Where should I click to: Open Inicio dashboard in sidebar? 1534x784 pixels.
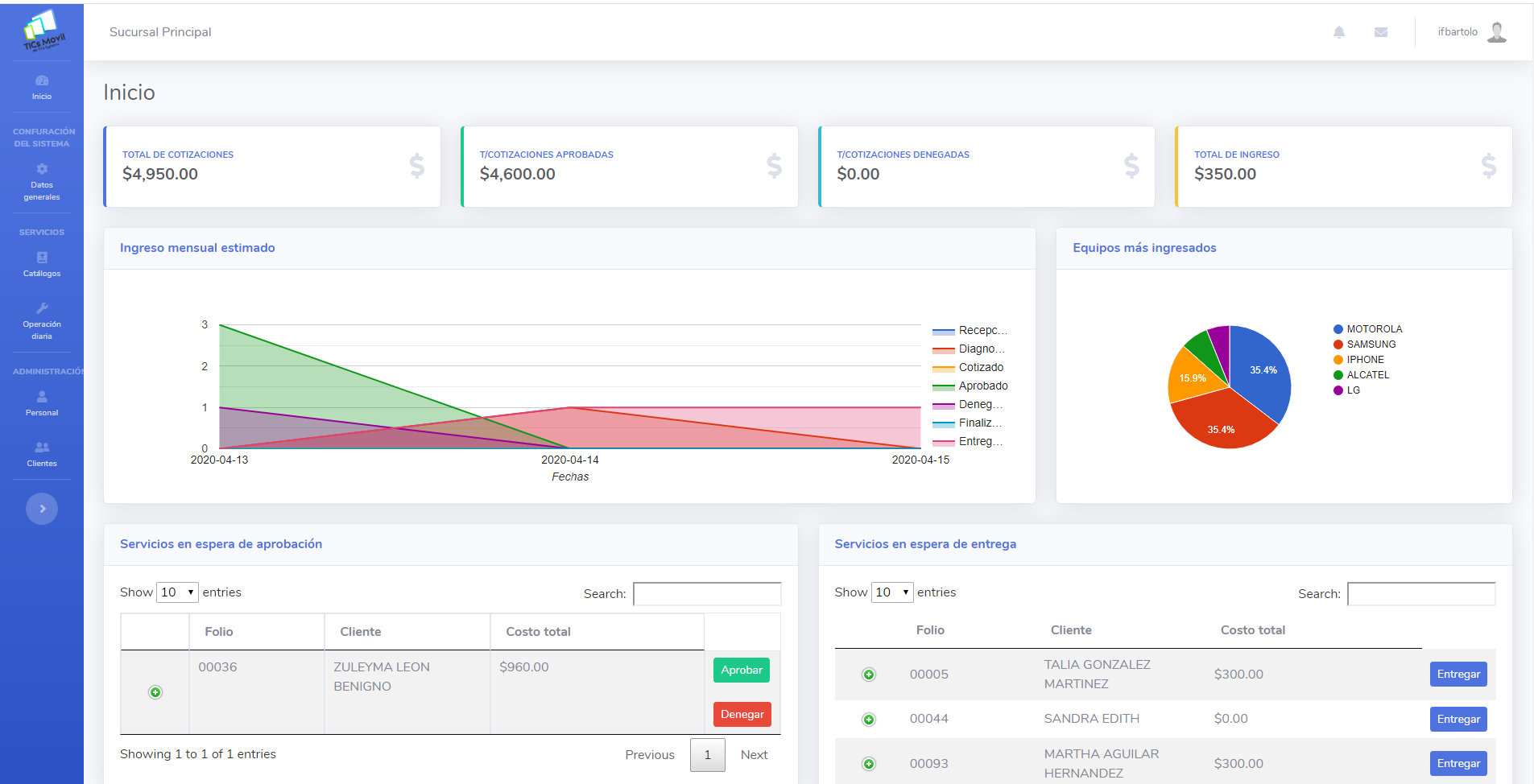(x=42, y=87)
